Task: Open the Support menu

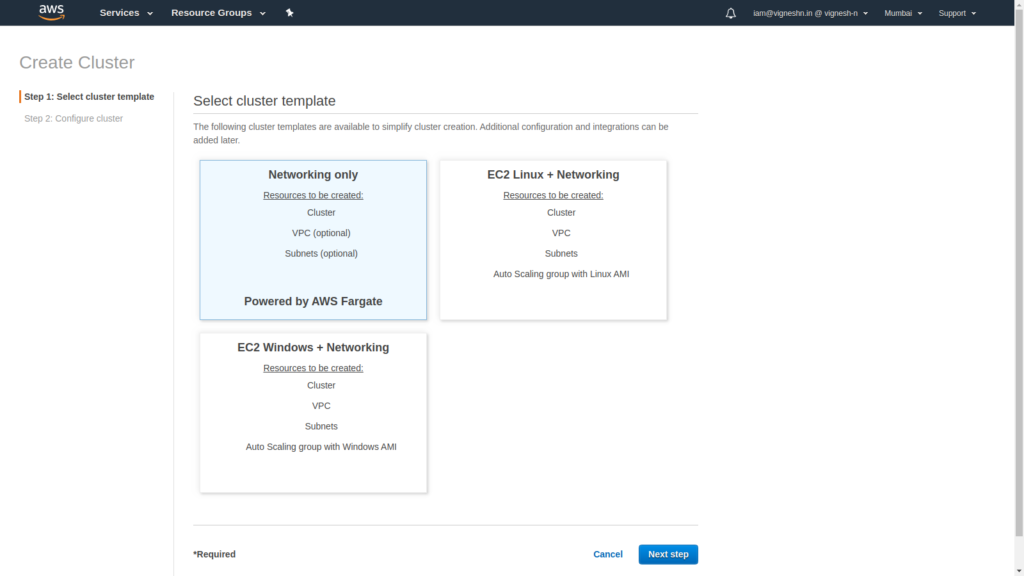Action: [x=957, y=13]
